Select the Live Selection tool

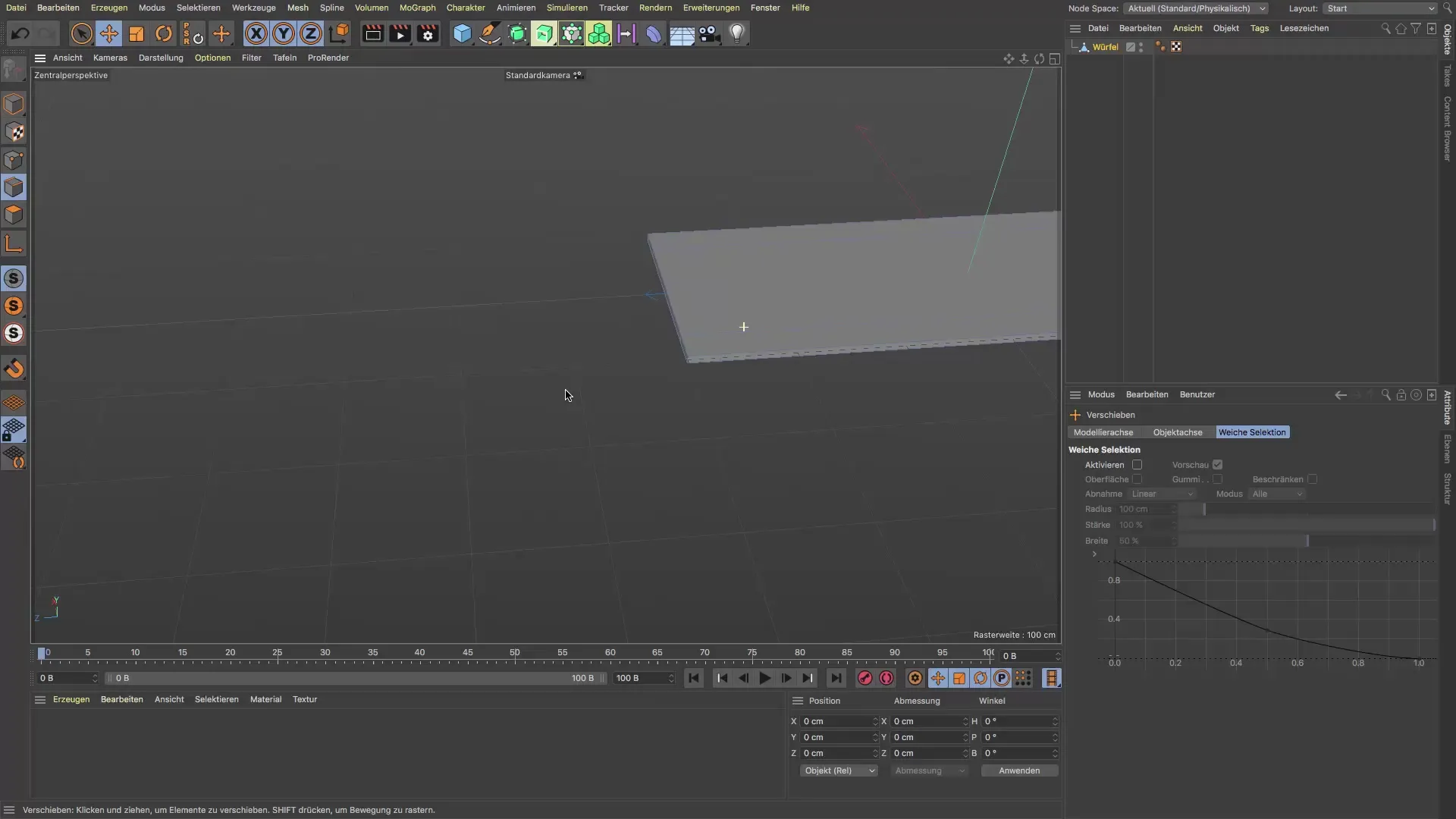81,33
